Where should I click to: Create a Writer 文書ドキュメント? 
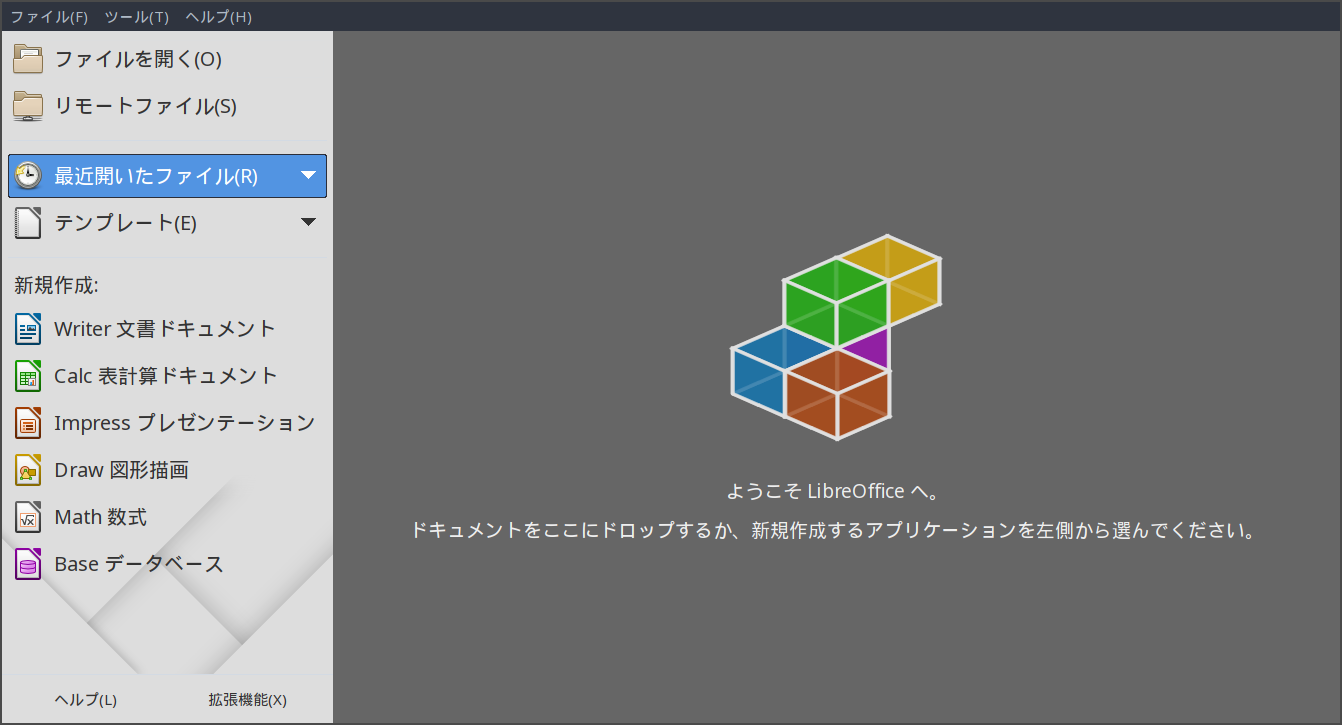165,328
